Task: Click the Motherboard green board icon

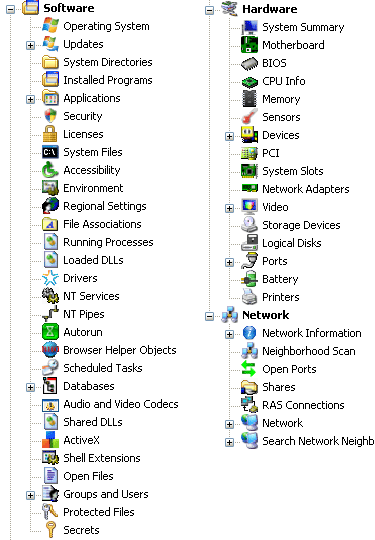Action: pyautogui.click(x=250, y=45)
